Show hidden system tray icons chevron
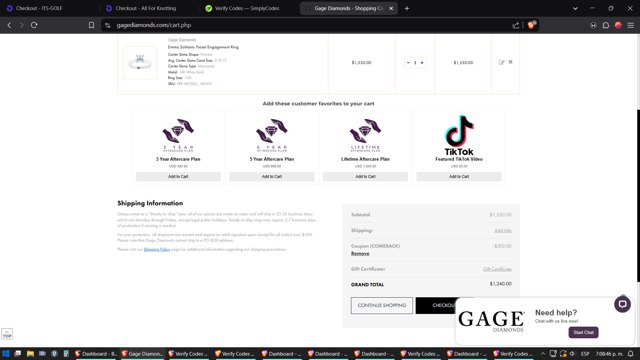Viewport: 640px width, 360px height. [x=543, y=353]
